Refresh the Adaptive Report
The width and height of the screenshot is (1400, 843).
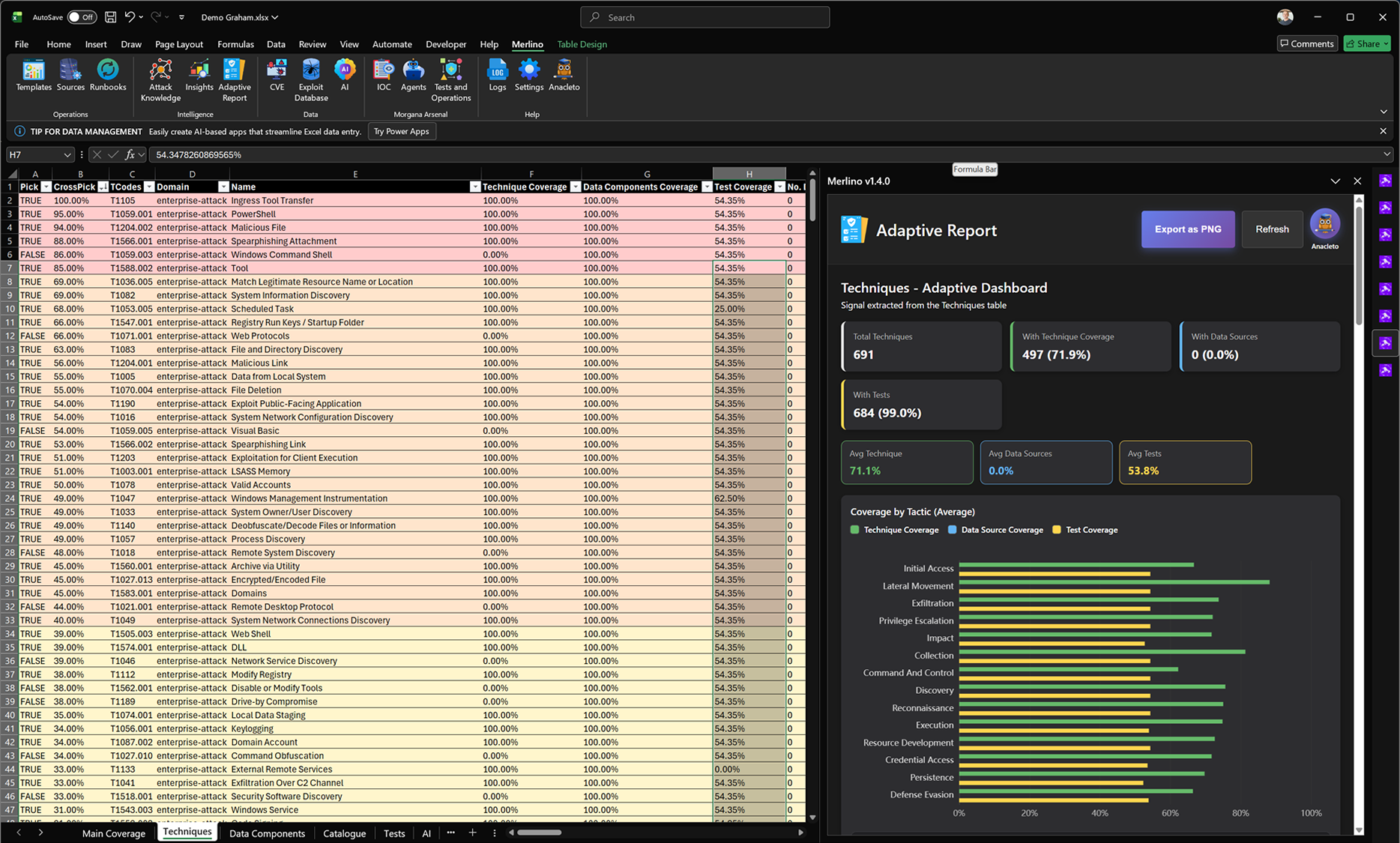click(x=1272, y=229)
